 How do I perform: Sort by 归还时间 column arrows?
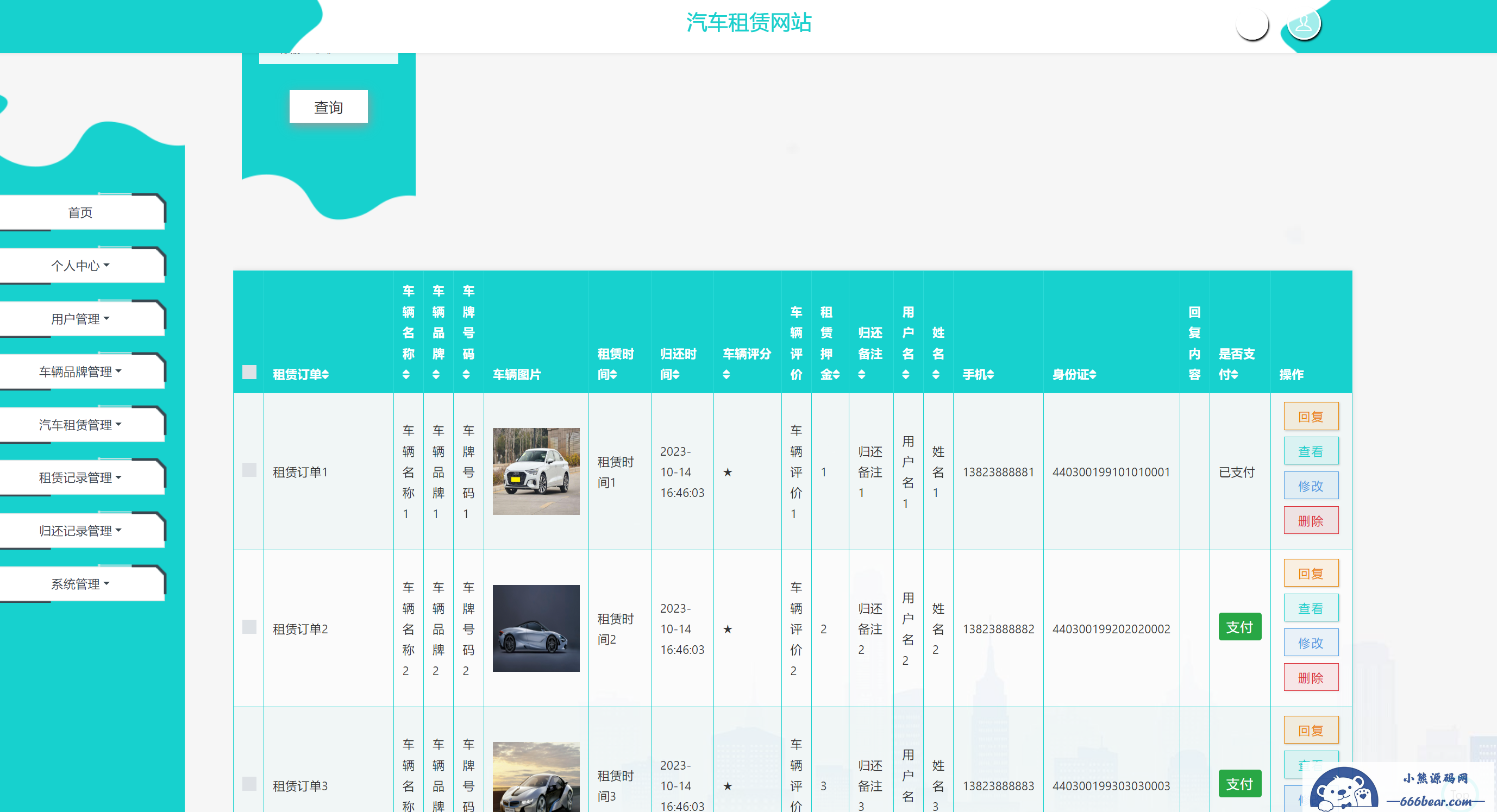coord(677,375)
